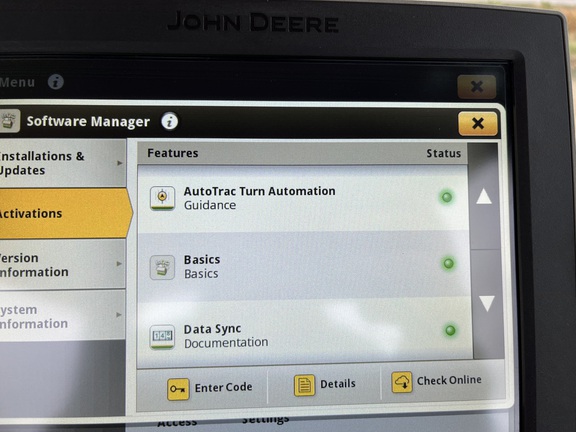Expand arrow on Installations & Updates
The image size is (576, 432).
119,163
